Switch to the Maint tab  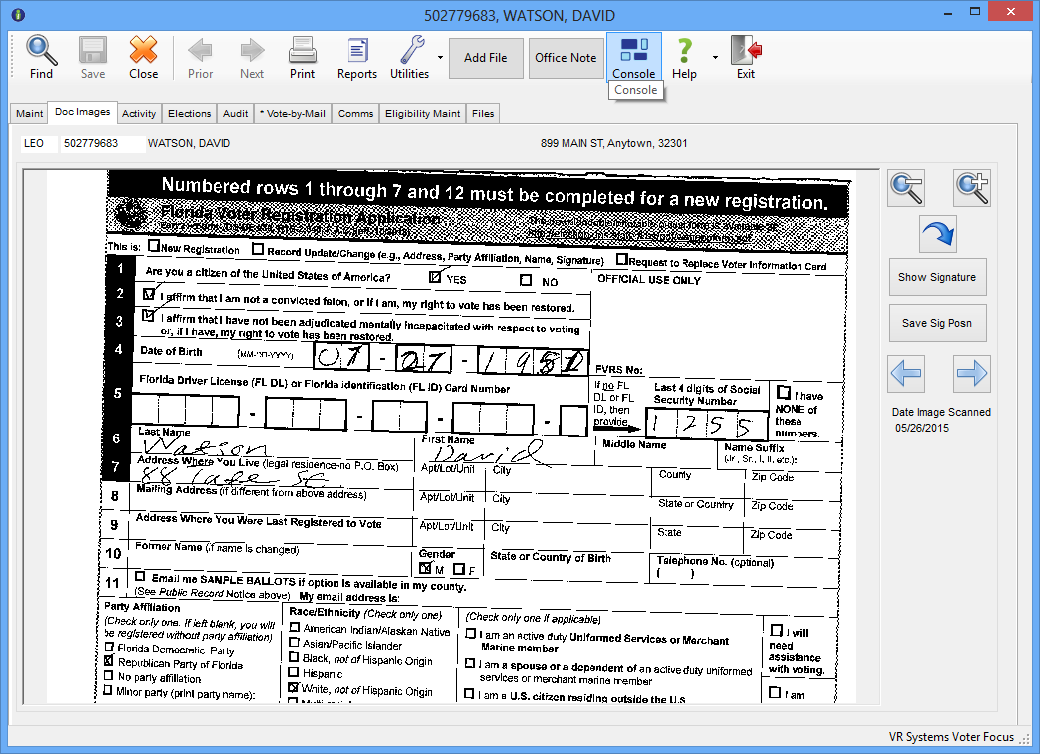tap(30, 113)
